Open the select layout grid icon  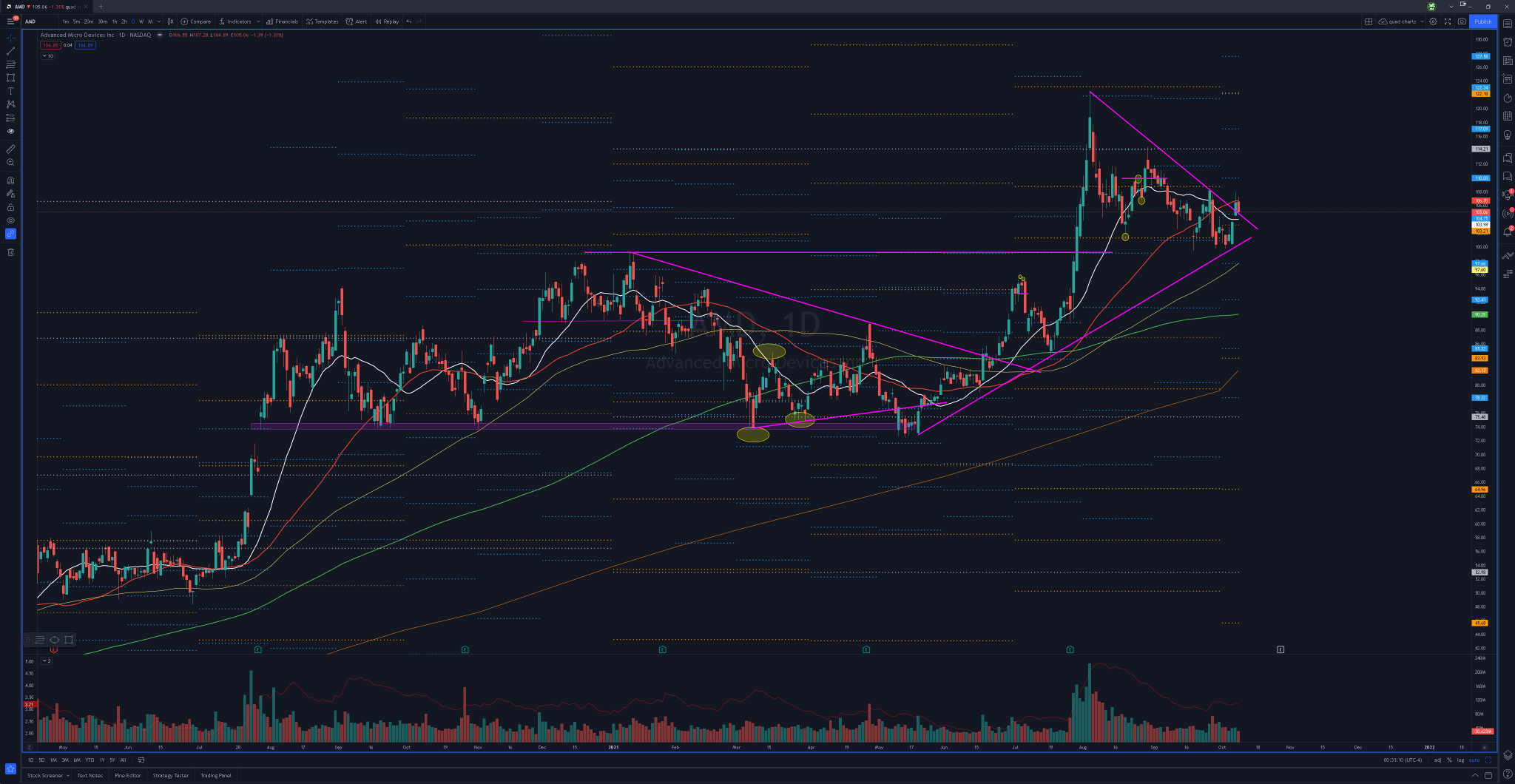click(1369, 21)
